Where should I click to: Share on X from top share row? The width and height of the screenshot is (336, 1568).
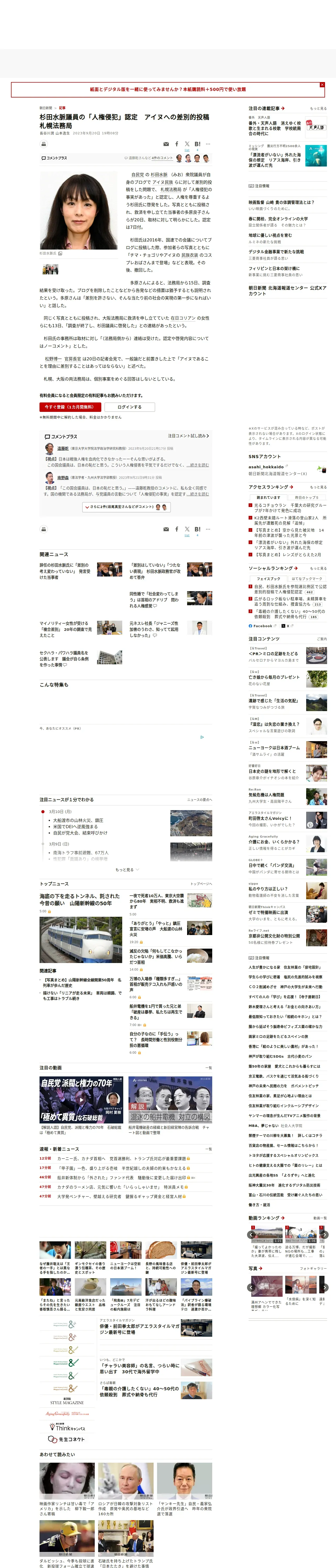(187, 144)
